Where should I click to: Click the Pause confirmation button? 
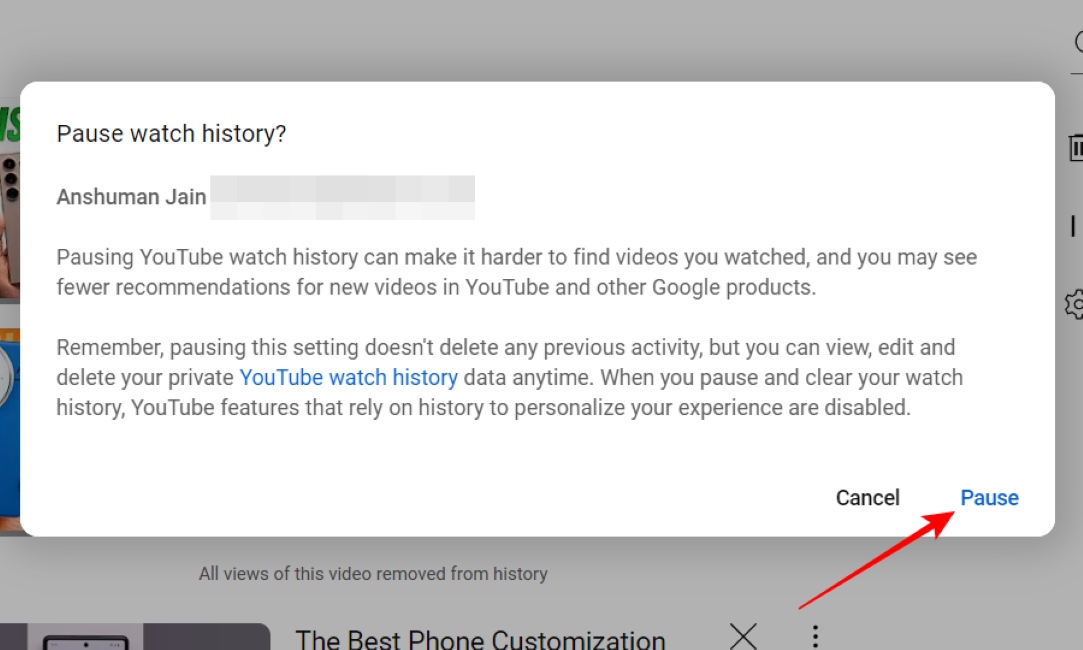tap(989, 497)
